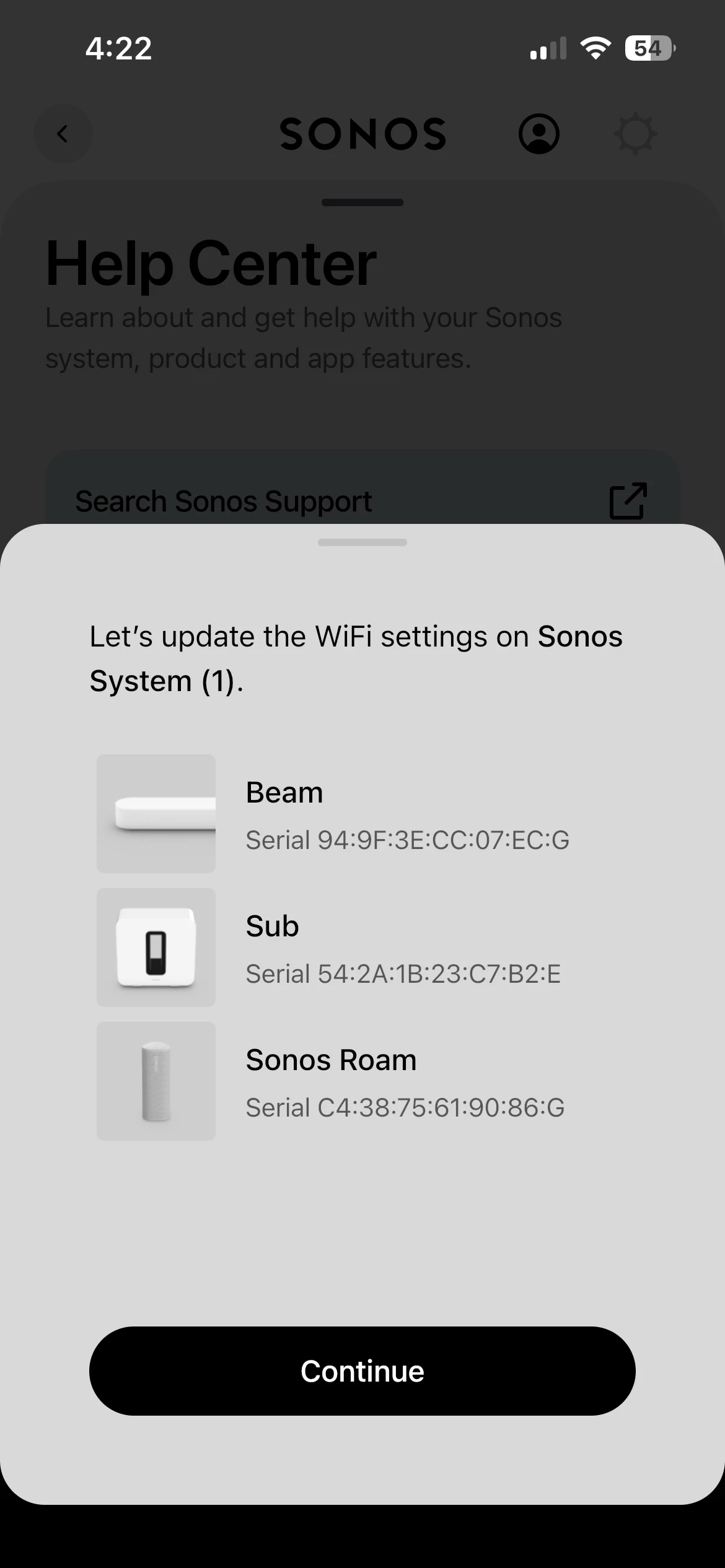Tap the external link icon on Search Support

pyautogui.click(x=628, y=500)
